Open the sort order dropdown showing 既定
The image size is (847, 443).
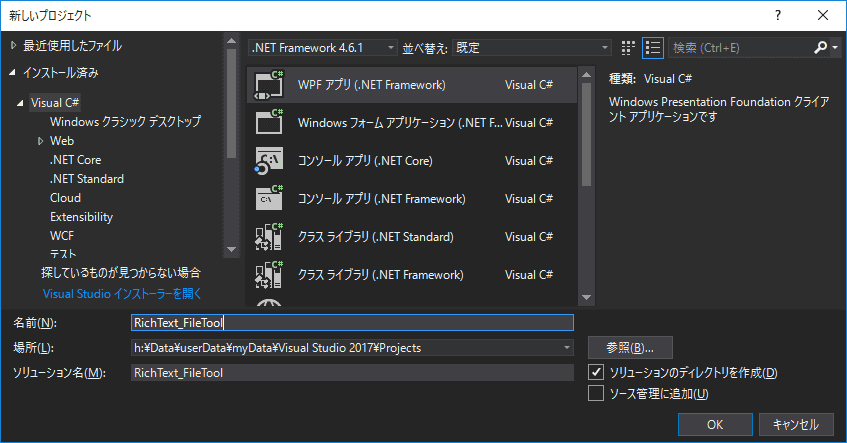click(532, 48)
